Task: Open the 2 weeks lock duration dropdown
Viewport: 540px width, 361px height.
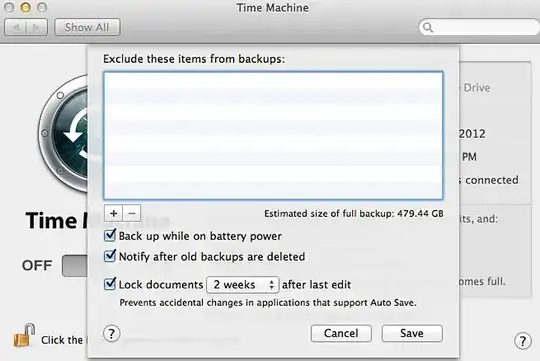Action: click(x=243, y=285)
